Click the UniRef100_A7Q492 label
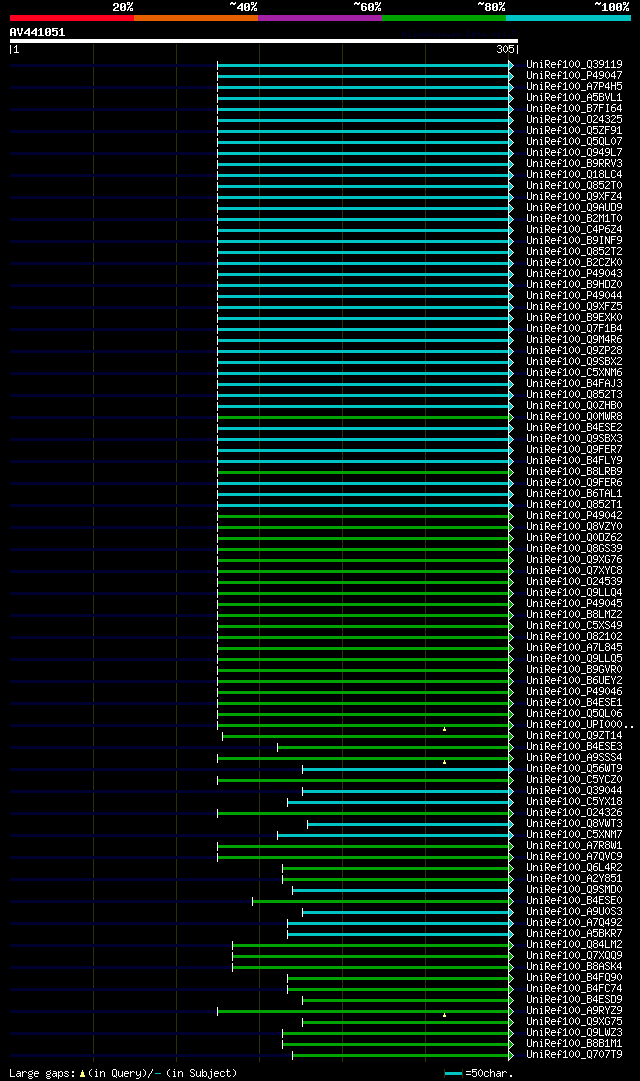Viewport: 640px width, 1081px height. point(574,923)
